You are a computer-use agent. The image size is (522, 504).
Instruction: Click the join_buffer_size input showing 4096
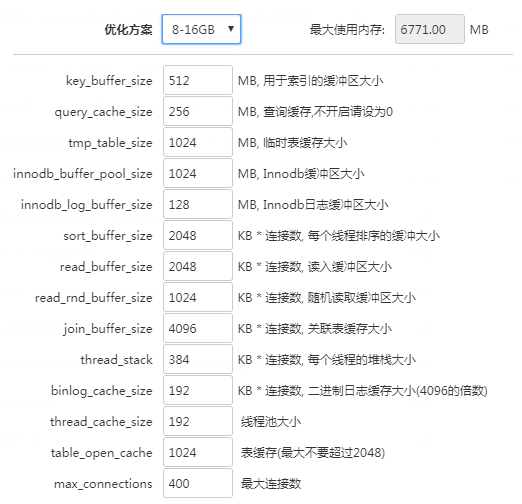click(x=198, y=328)
